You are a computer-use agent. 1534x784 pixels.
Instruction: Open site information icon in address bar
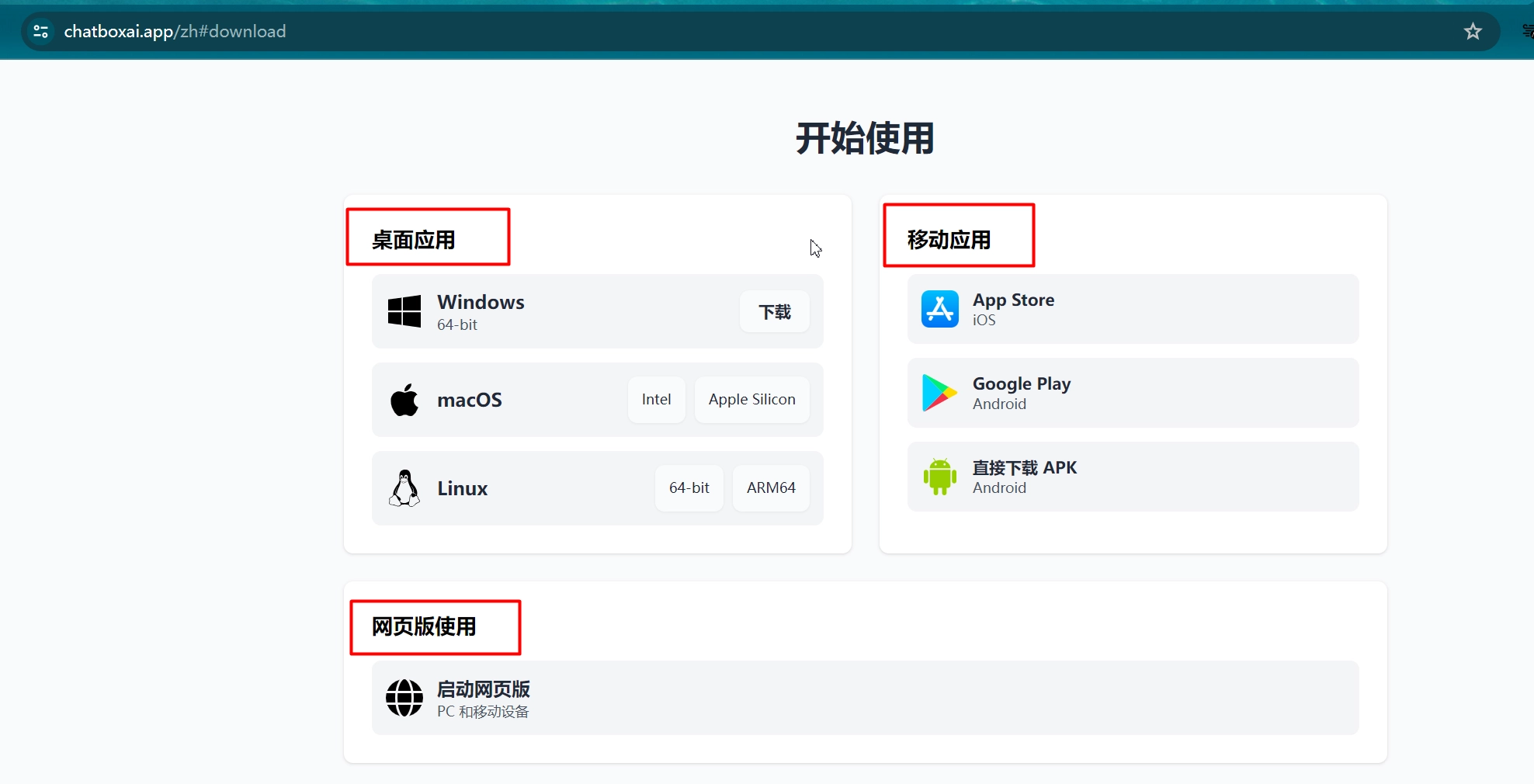coord(41,32)
